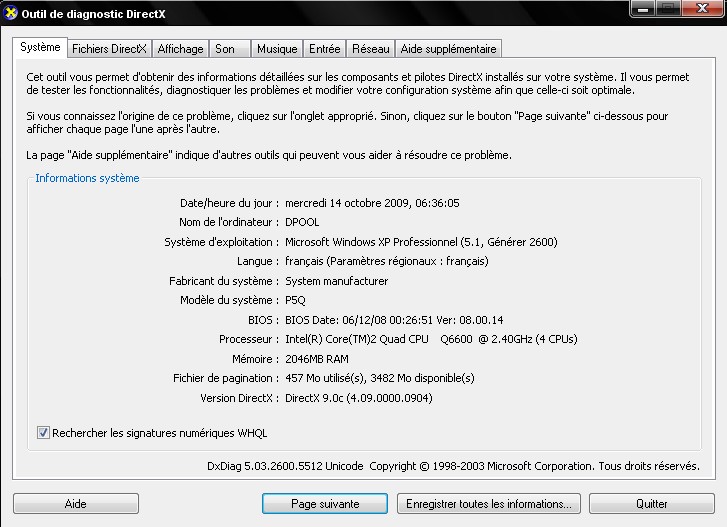Open the Affichage tab
Image resolution: width=727 pixels, height=527 pixels.
[180, 49]
